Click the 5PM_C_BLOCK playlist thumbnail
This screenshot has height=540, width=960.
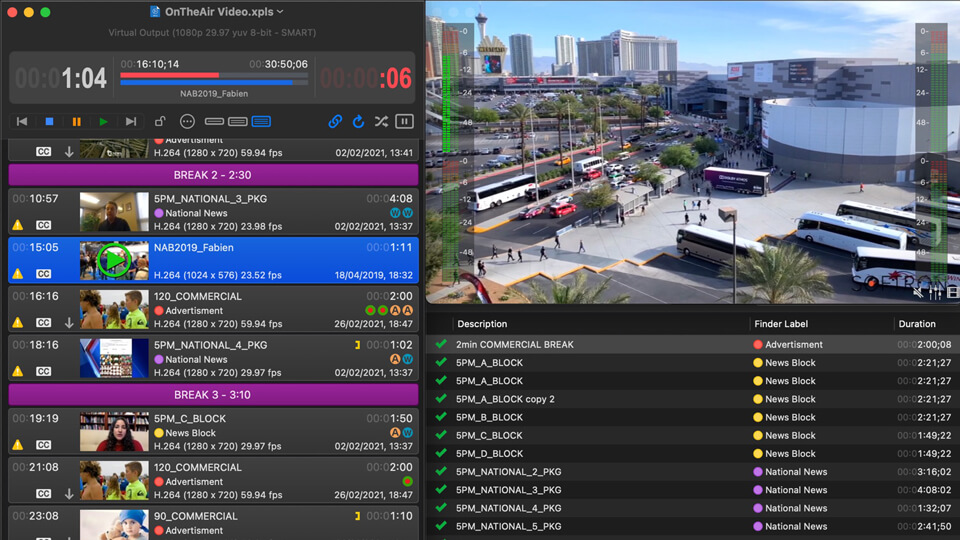(x=114, y=432)
